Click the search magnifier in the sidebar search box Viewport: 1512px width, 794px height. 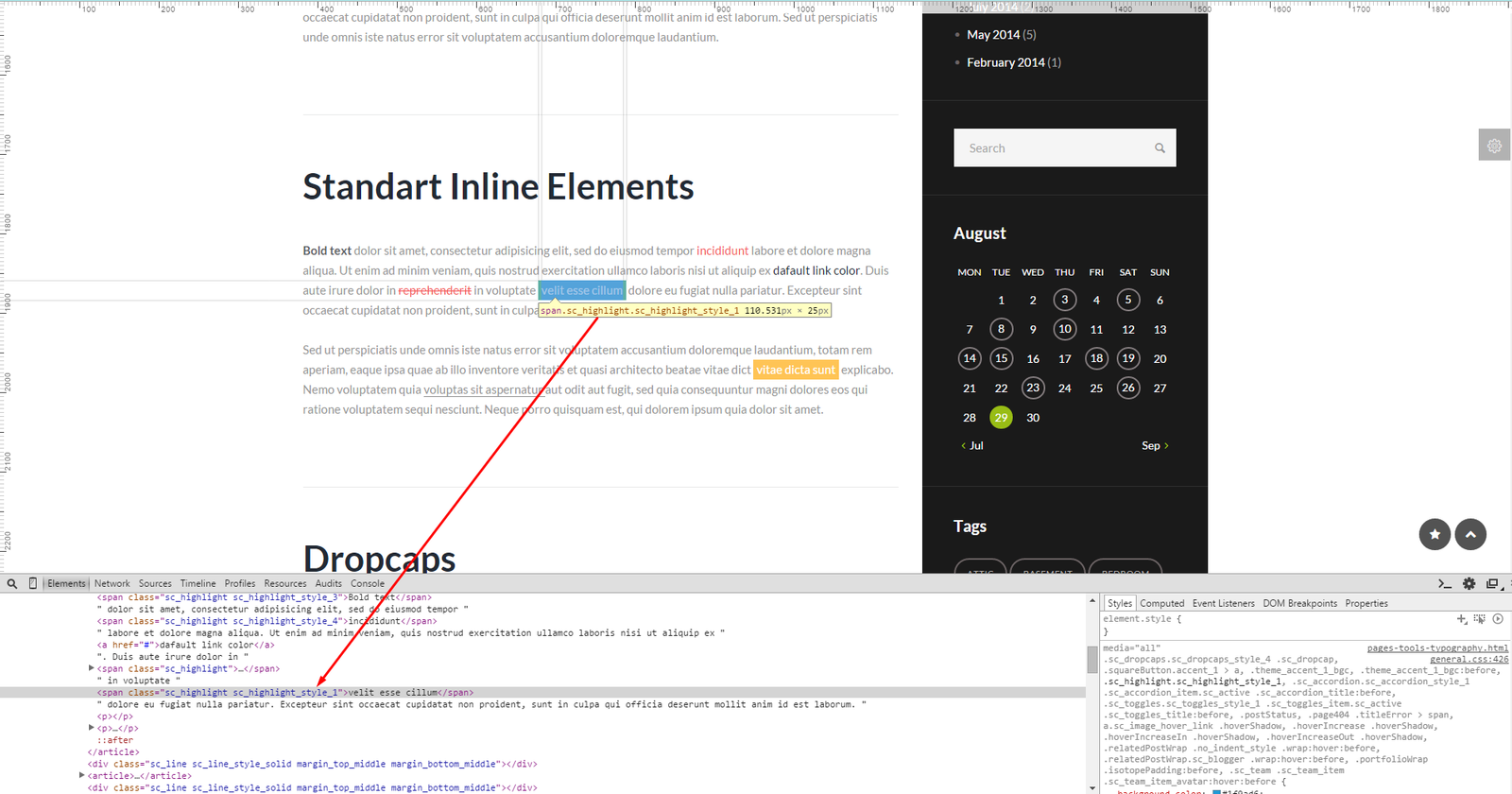pyautogui.click(x=1160, y=148)
